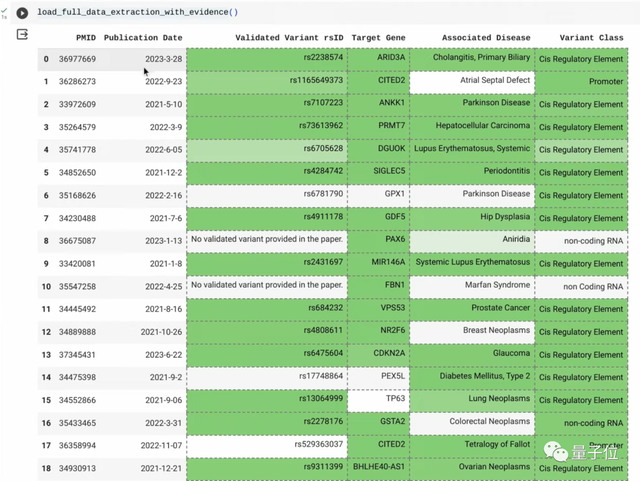The image size is (640, 481).
Task: Click the MIR146A gene cell
Action: tap(378, 264)
